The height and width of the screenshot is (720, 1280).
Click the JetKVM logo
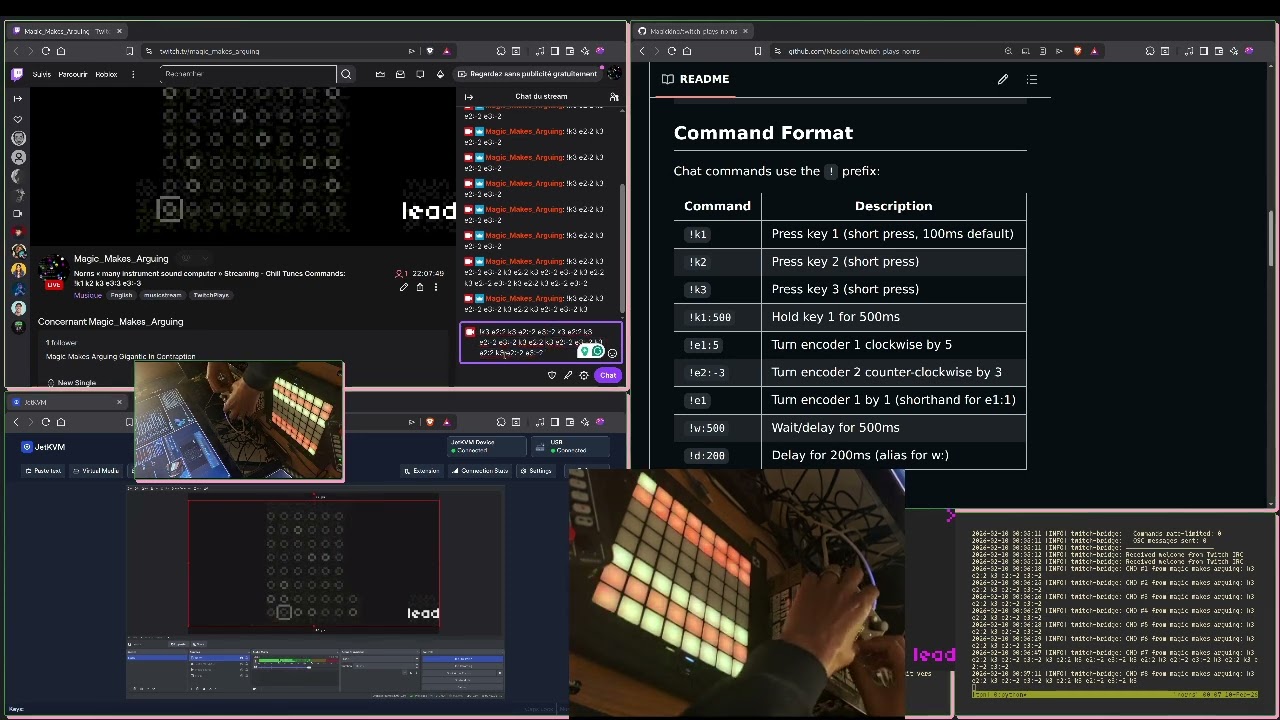point(44,447)
